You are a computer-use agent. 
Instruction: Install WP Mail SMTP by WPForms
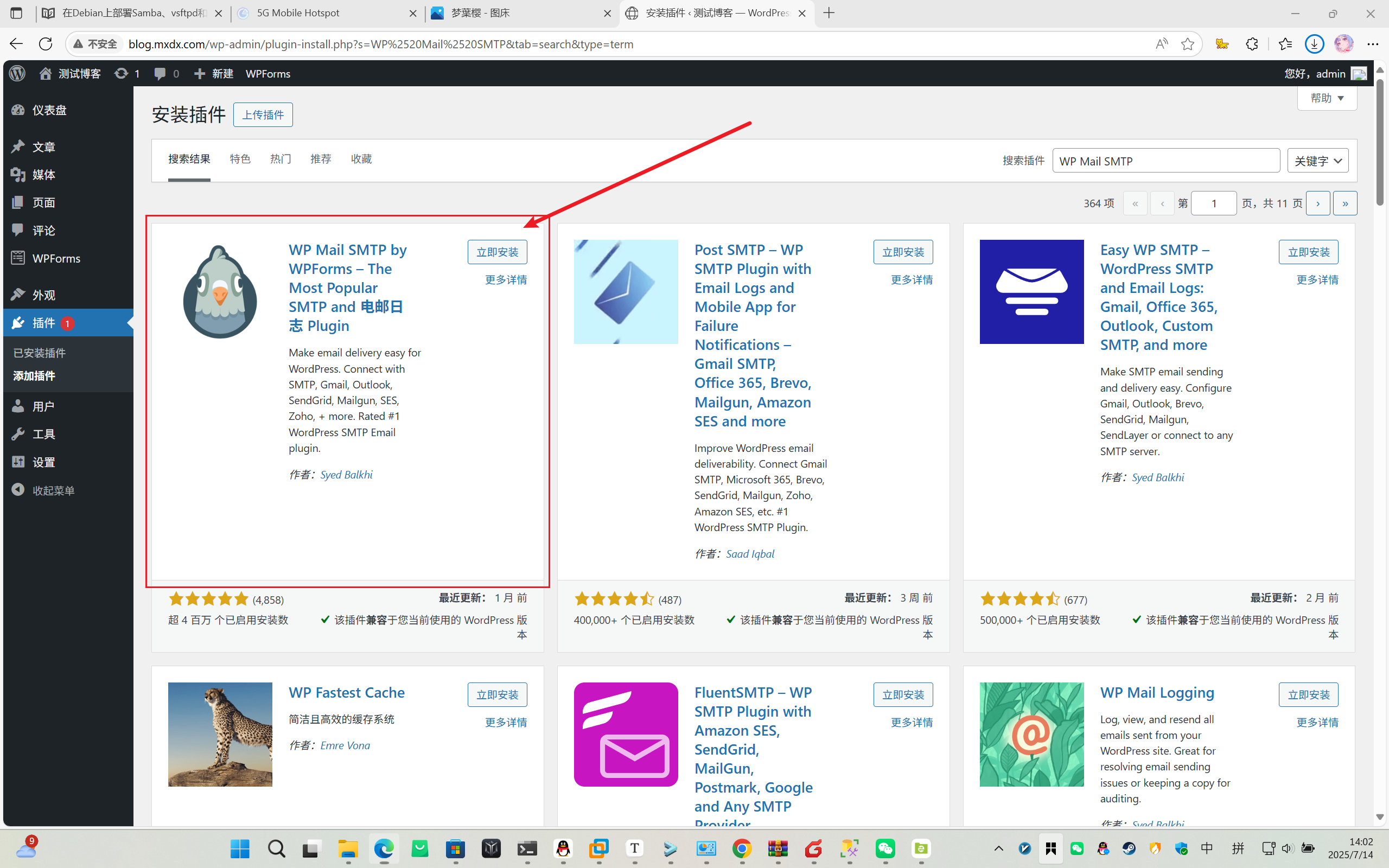497,252
